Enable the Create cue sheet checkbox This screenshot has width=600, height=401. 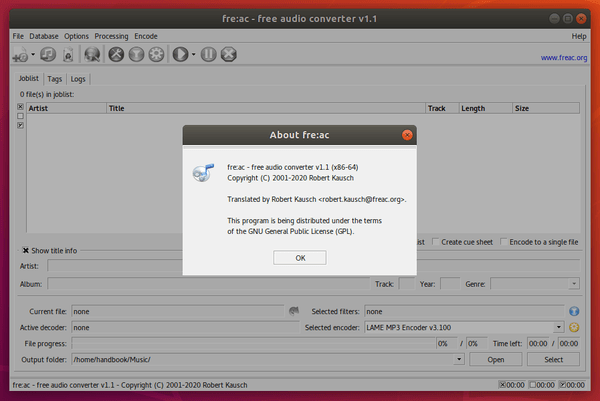[435, 241]
